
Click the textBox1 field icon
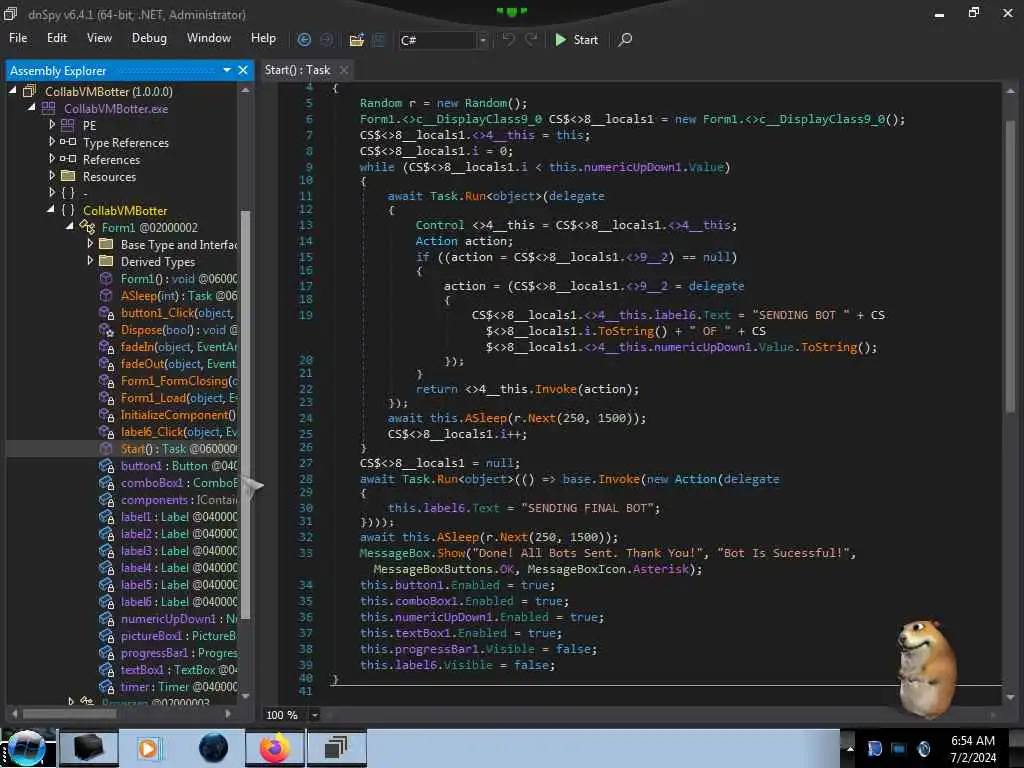[x=106, y=670]
